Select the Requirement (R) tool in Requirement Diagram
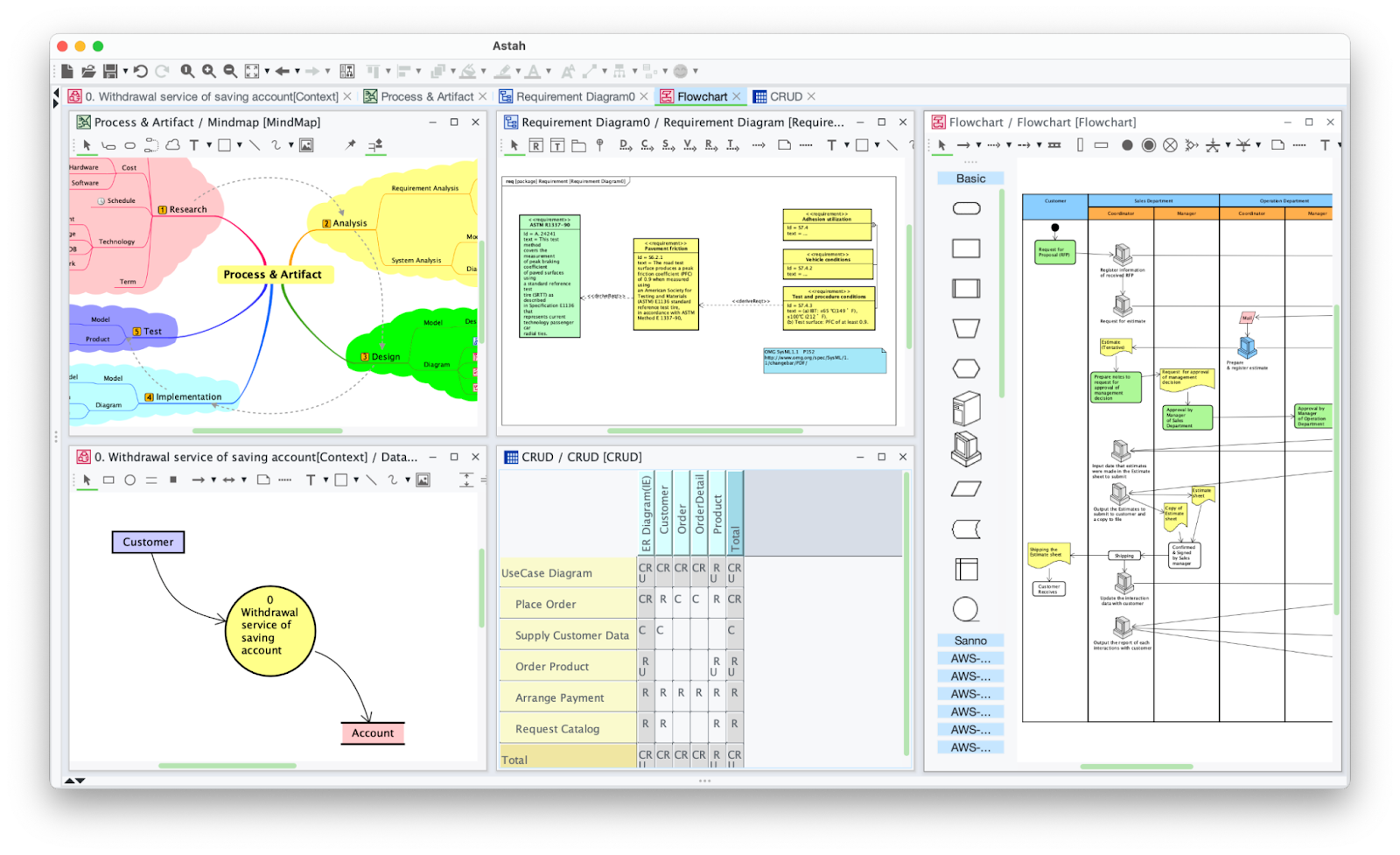The image size is (1400, 855). tap(536, 145)
